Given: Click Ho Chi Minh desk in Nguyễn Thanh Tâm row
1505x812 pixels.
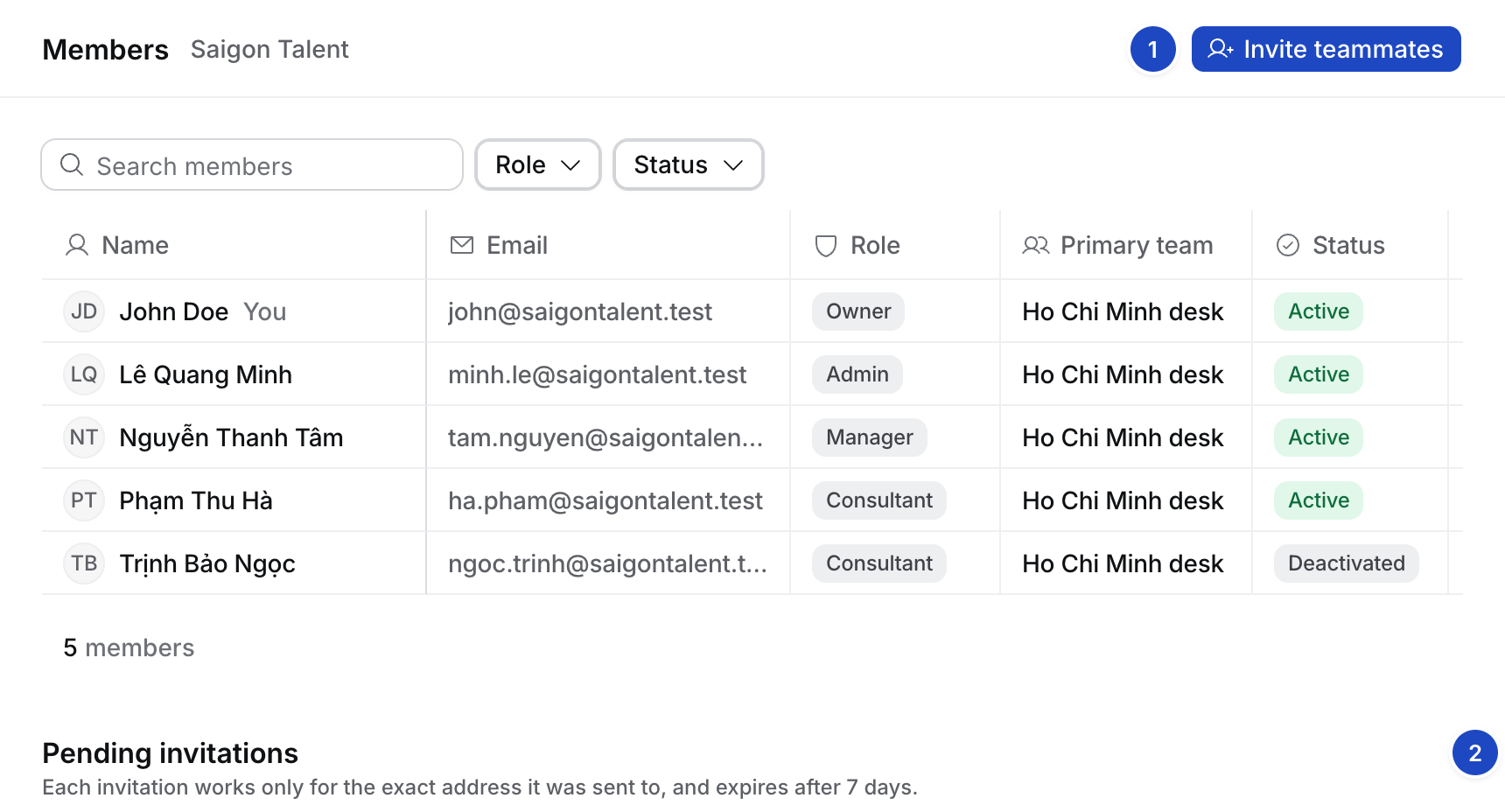Looking at the screenshot, I should click(1123, 437).
